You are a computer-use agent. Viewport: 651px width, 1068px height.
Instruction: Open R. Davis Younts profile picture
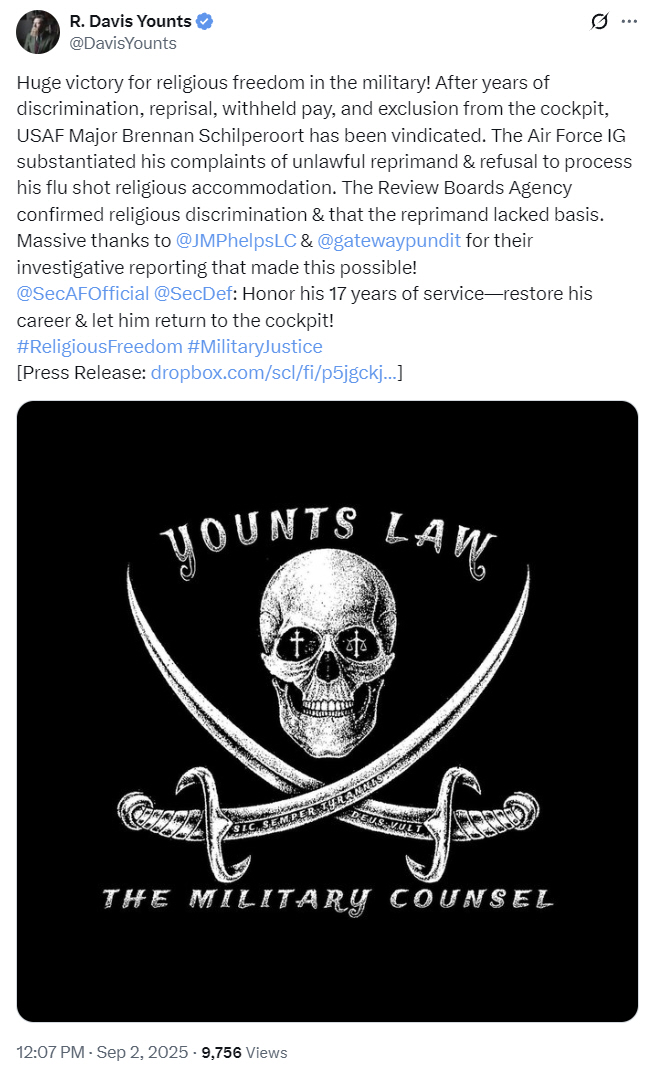(38, 32)
